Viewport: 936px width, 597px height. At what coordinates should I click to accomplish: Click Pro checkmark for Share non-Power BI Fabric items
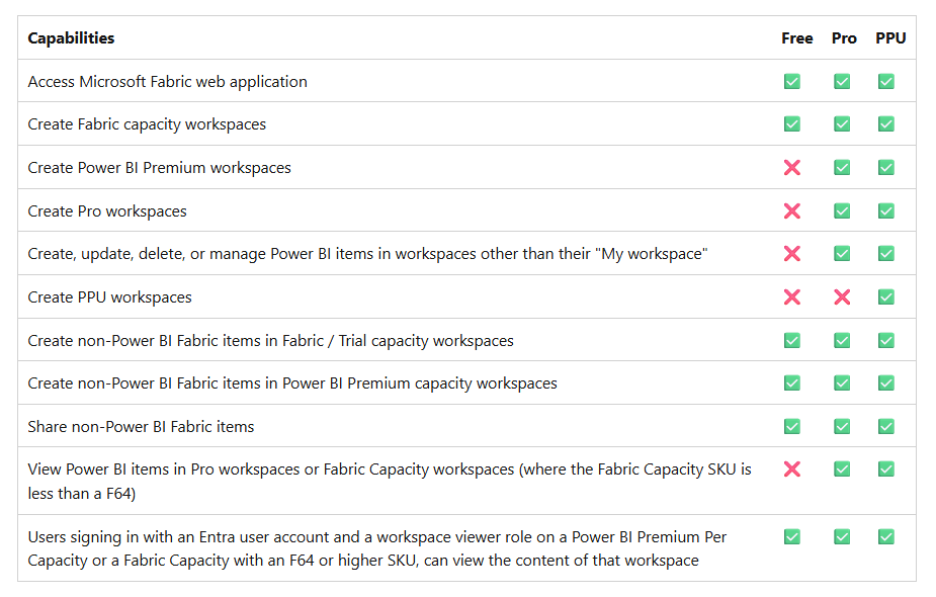point(842,426)
